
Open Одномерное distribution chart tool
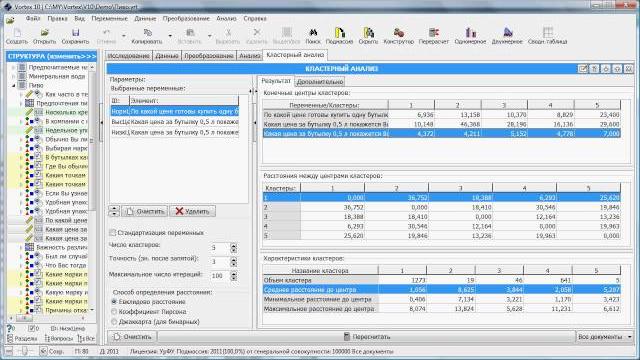[x=471, y=33]
